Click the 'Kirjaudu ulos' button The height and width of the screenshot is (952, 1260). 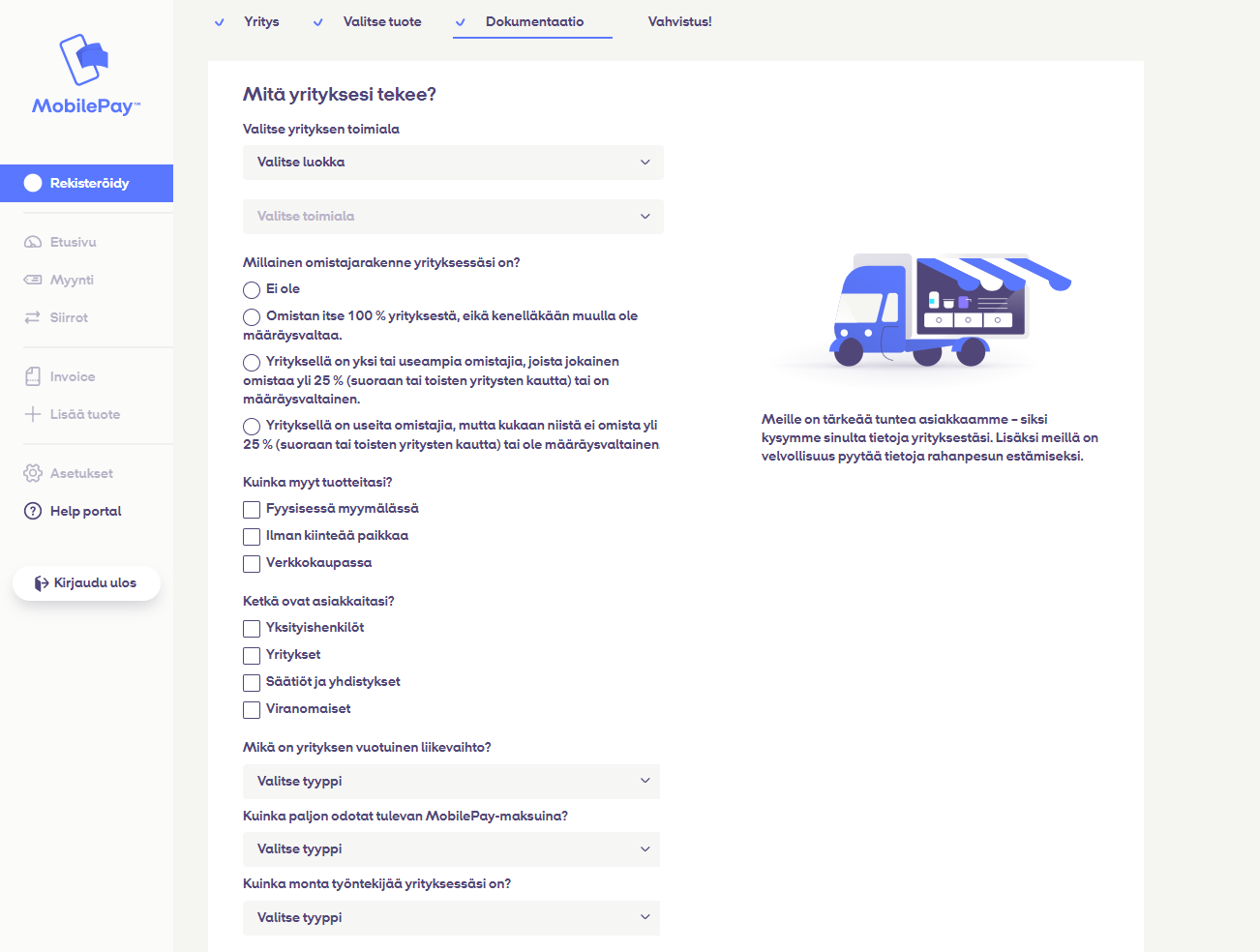[x=86, y=582]
